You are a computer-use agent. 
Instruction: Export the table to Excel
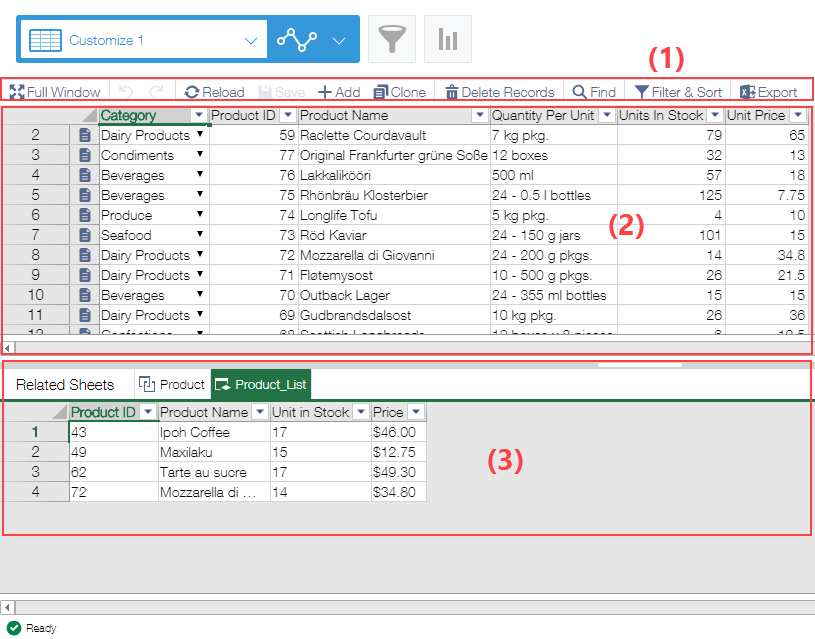pyautogui.click(x=768, y=92)
